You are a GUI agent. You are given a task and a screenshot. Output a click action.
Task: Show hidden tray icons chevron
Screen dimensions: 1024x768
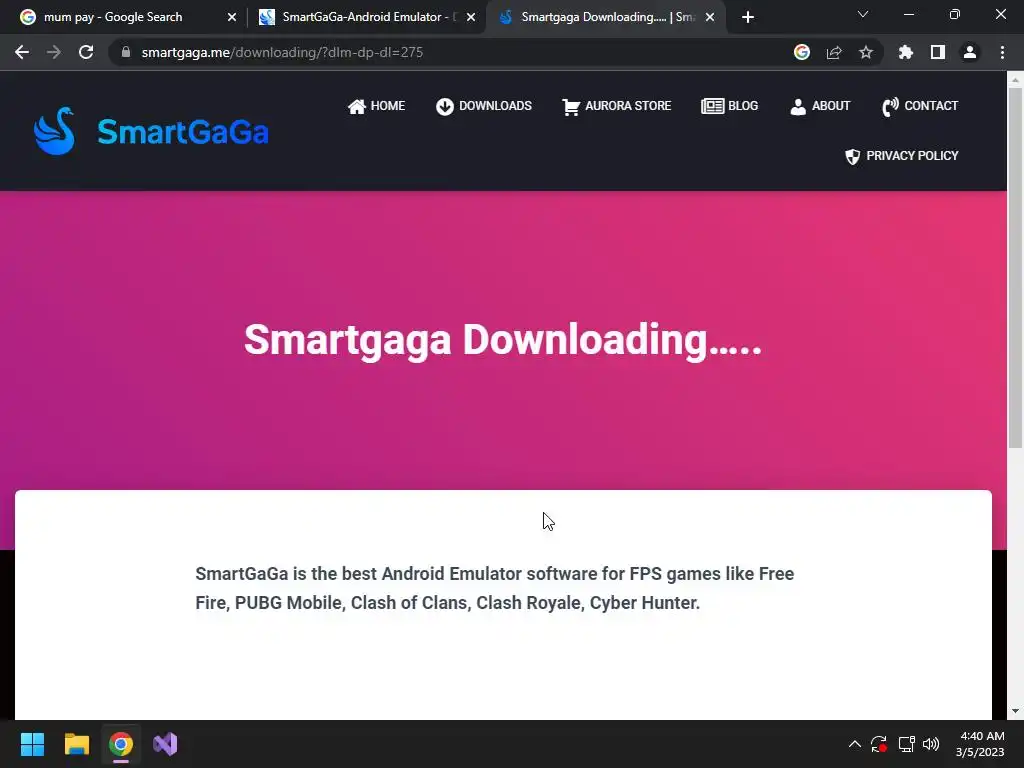[x=854, y=744]
